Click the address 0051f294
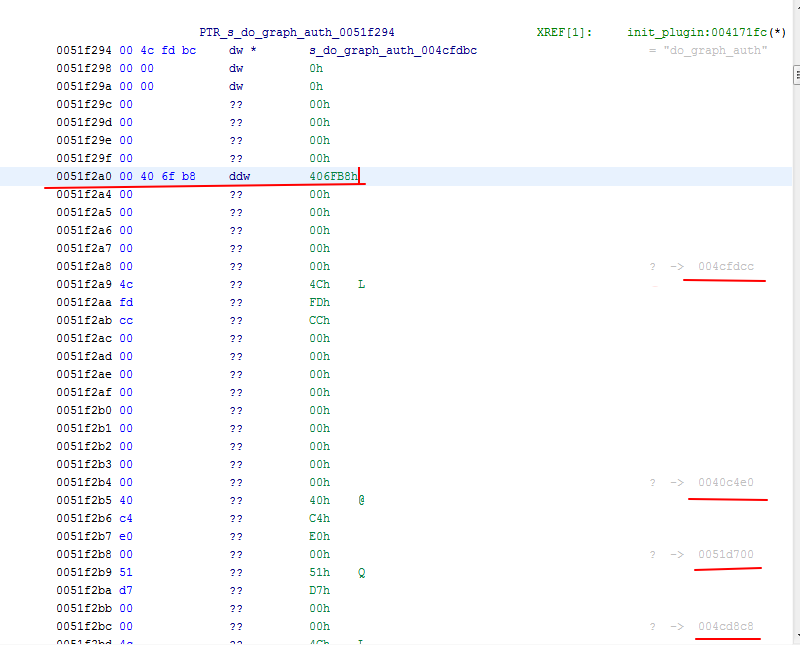 click(84, 50)
